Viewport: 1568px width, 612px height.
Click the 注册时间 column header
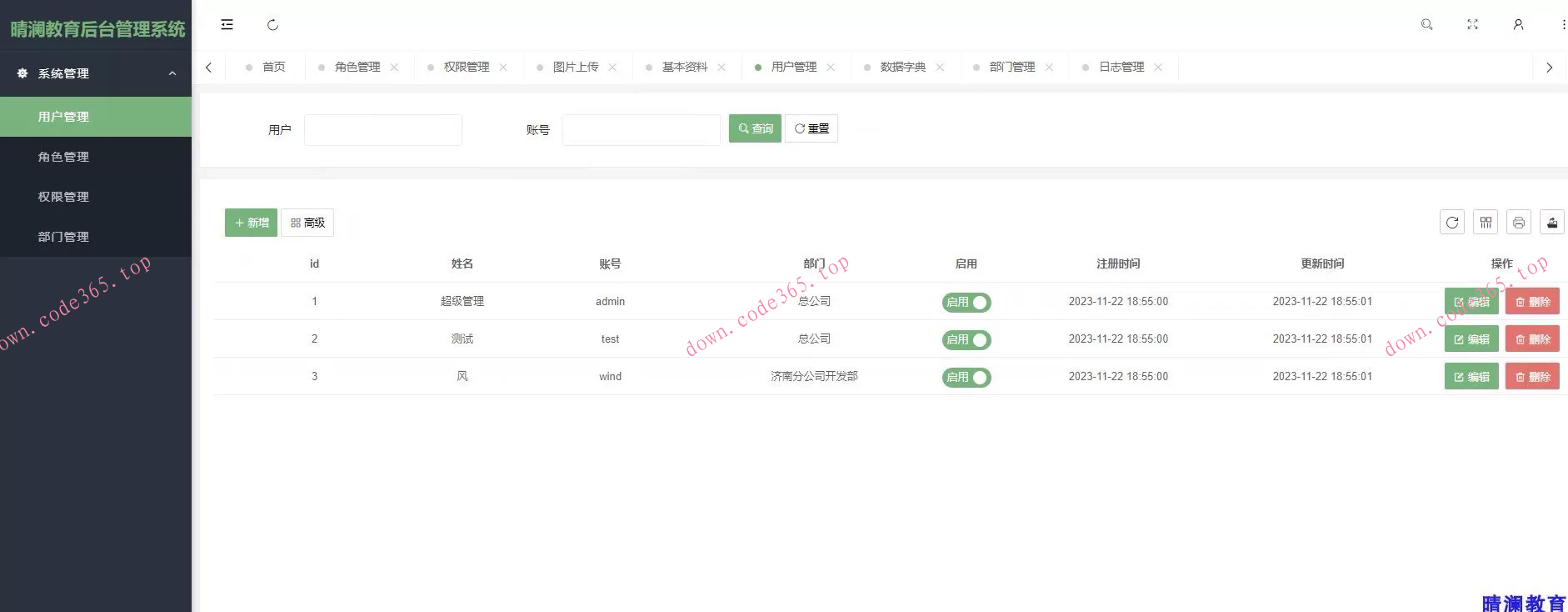tap(1118, 263)
